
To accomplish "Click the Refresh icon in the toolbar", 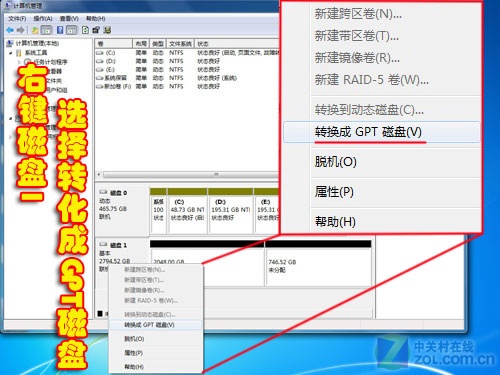I will pos(85,30).
